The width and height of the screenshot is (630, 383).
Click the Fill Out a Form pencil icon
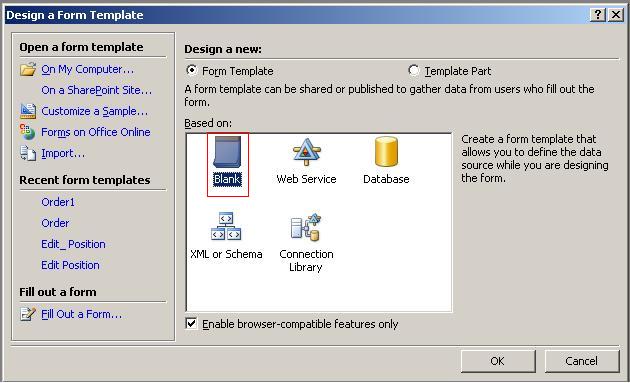[x=28, y=314]
